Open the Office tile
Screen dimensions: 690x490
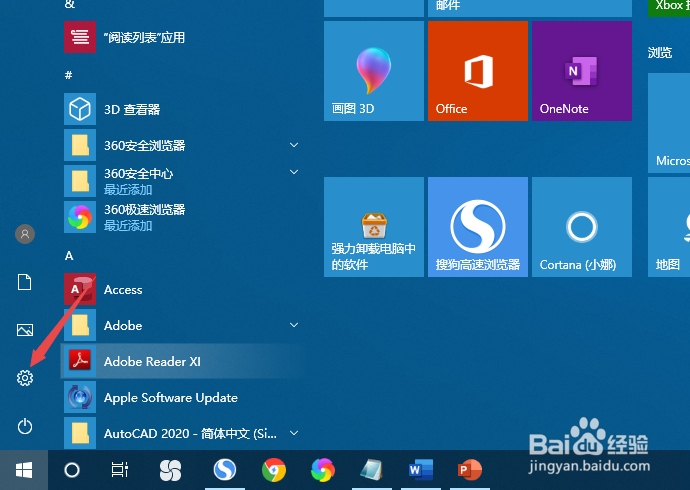pos(477,71)
